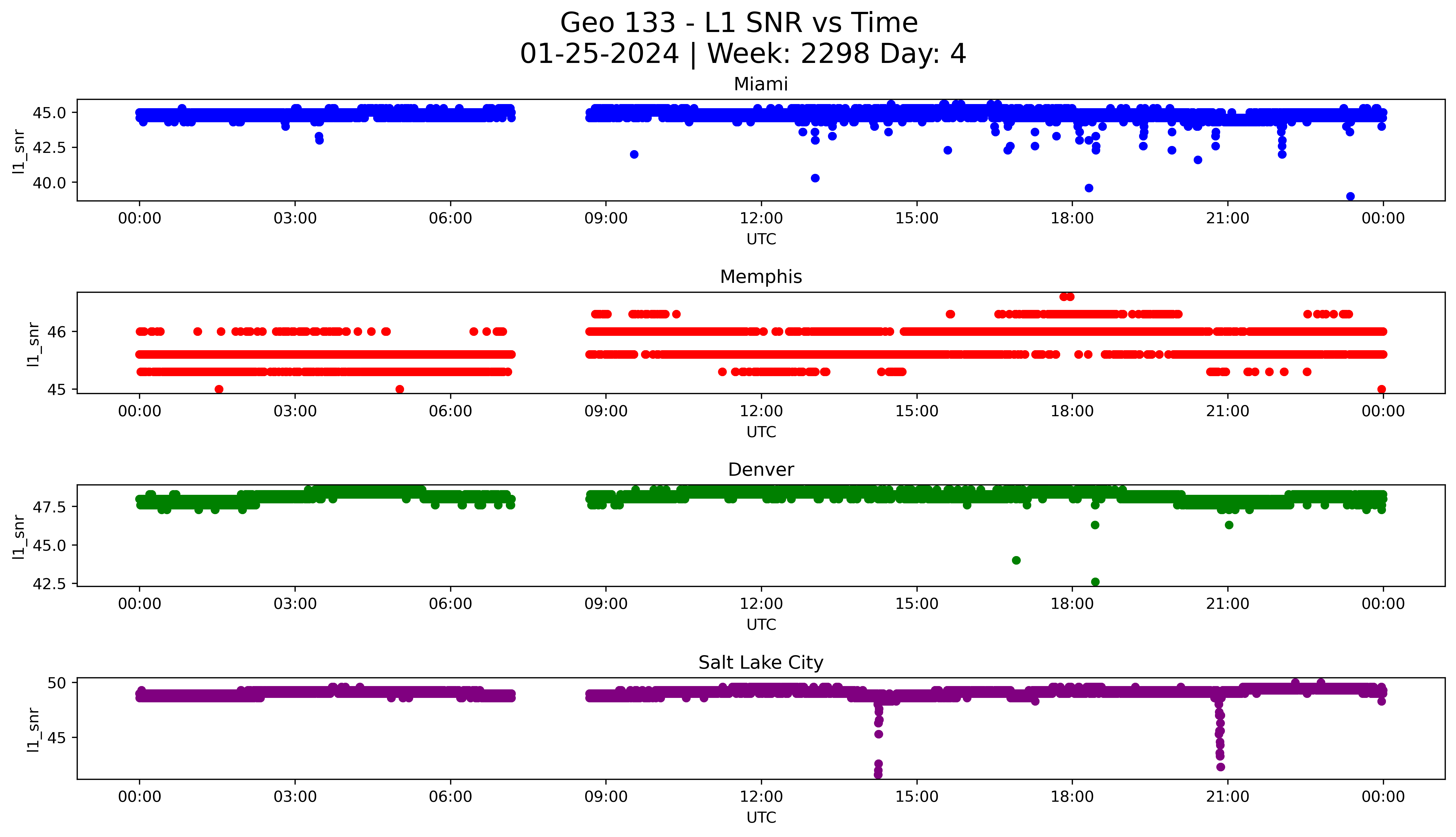Select the 'Salt Lake City' subplot title
Viewport: 1456px width, 837px height.
[x=760, y=663]
